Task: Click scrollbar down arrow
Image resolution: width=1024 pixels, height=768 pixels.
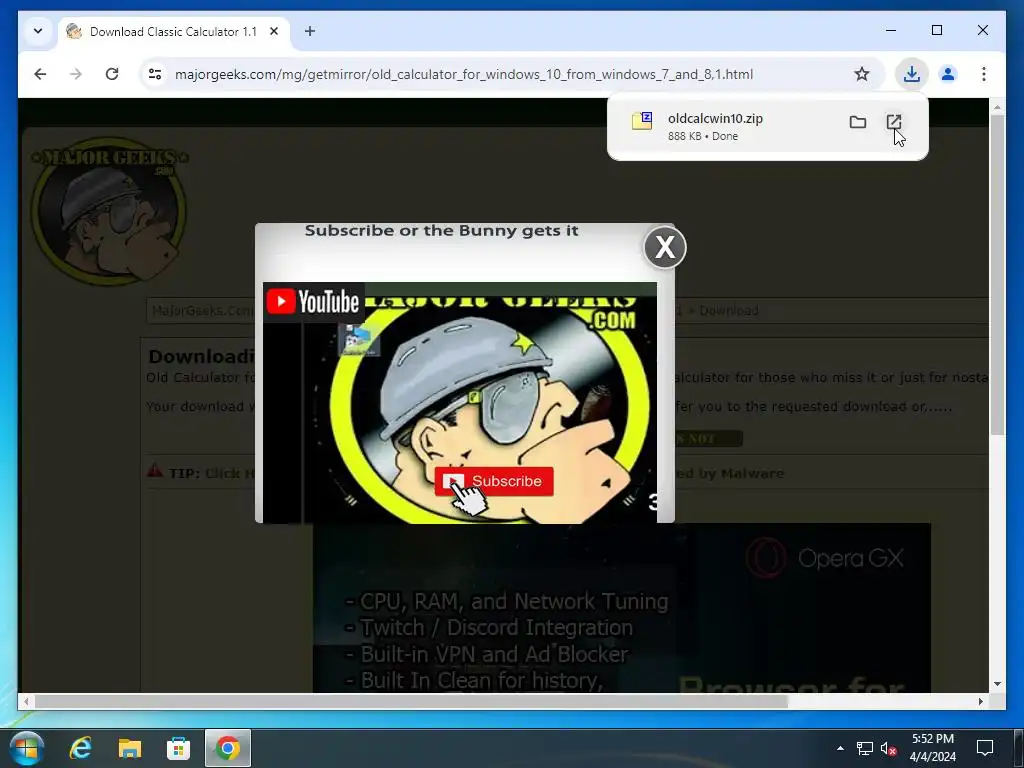Action: pos(997,684)
